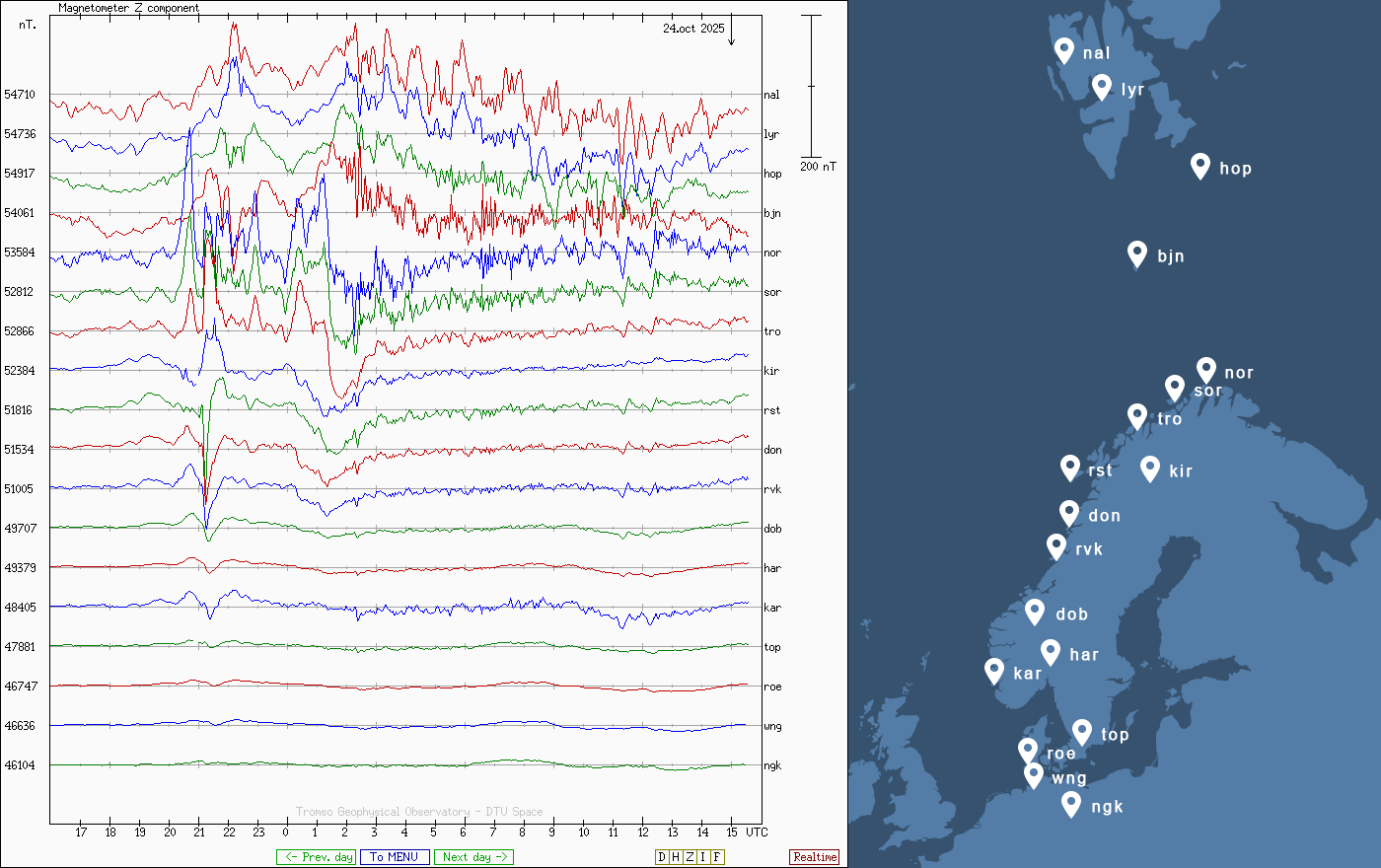
Task: Switch to the D component
Action: pyautogui.click(x=662, y=857)
